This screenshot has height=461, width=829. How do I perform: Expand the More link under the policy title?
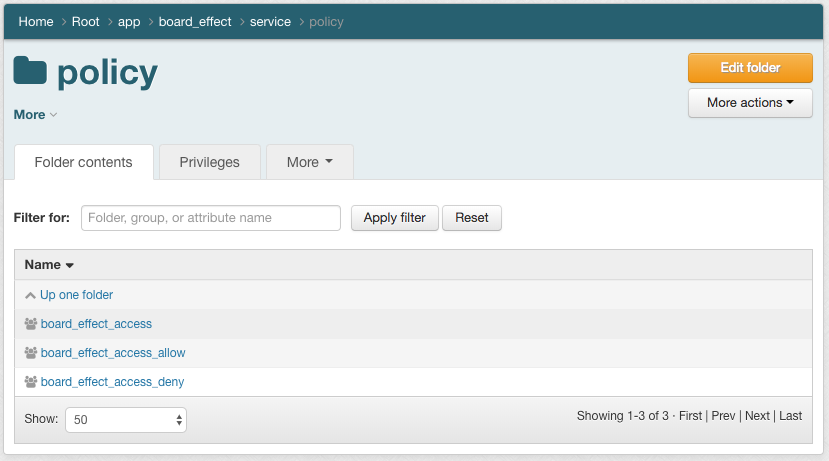pos(35,115)
